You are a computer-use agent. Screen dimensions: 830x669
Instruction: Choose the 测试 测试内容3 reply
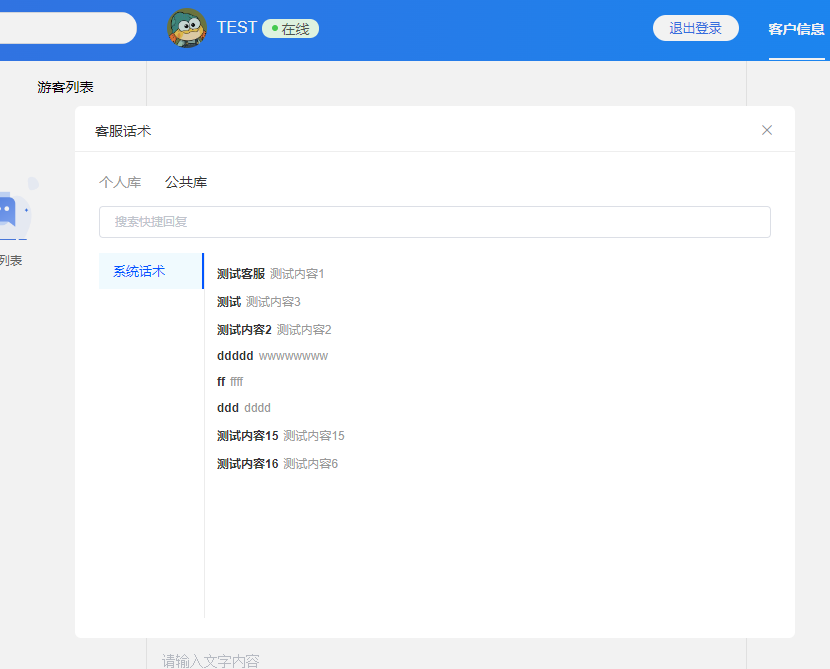tap(259, 302)
